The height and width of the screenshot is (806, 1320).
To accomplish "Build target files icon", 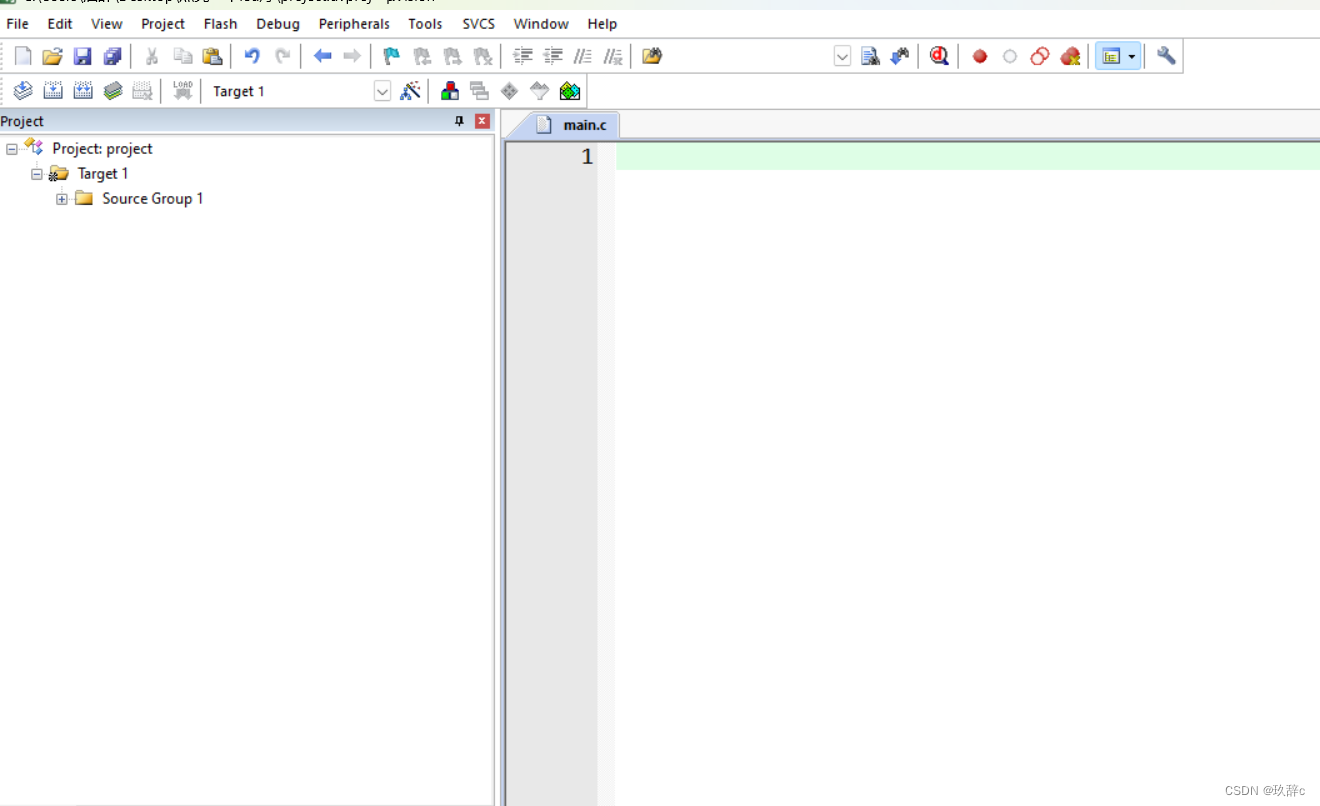I will (53, 91).
